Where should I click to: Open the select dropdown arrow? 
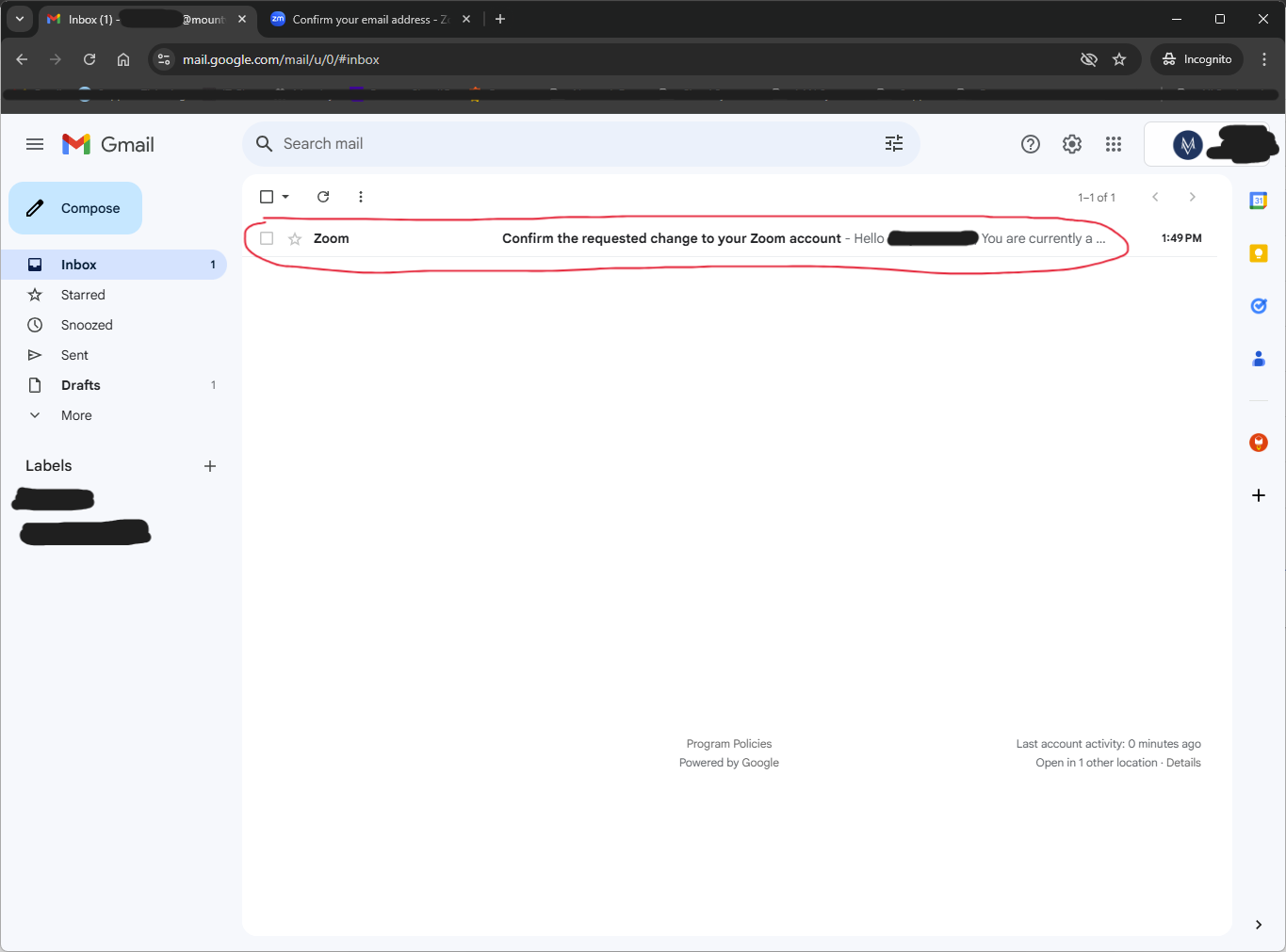[285, 197]
